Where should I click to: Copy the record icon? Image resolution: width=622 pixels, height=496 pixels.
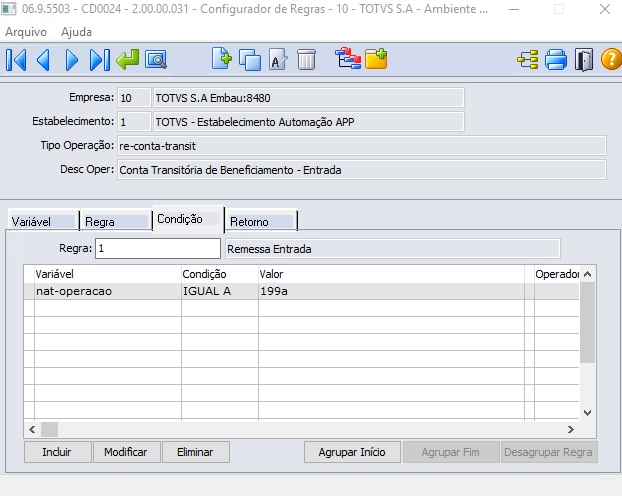pos(250,60)
